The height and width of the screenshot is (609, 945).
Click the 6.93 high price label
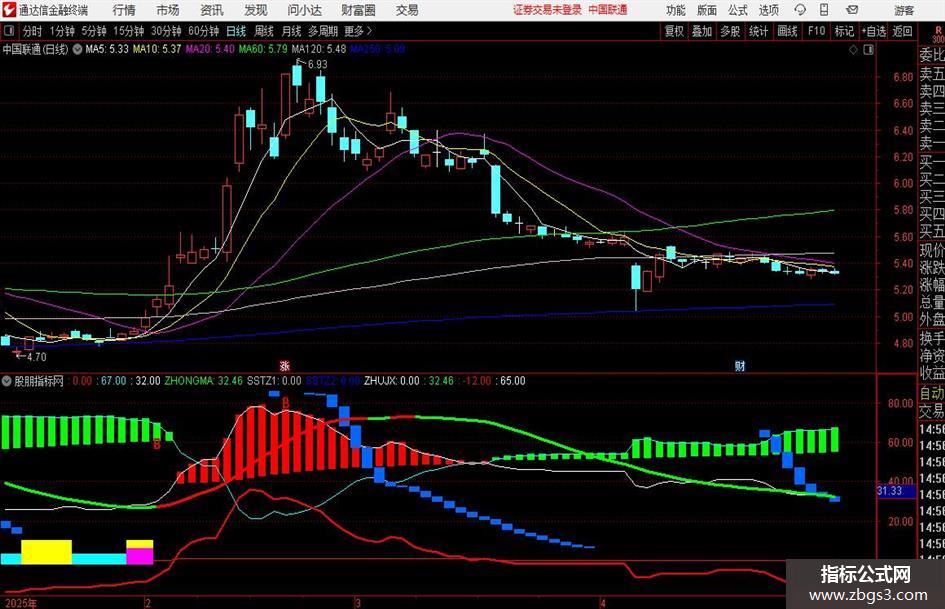(317, 64)
